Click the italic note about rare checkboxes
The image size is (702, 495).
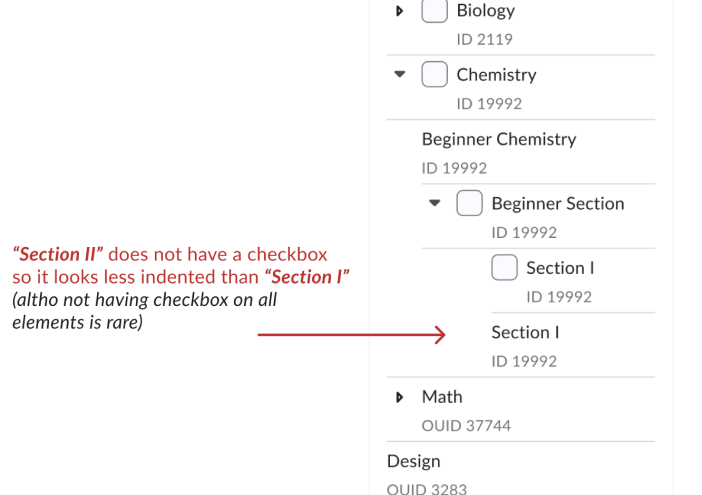145,310
